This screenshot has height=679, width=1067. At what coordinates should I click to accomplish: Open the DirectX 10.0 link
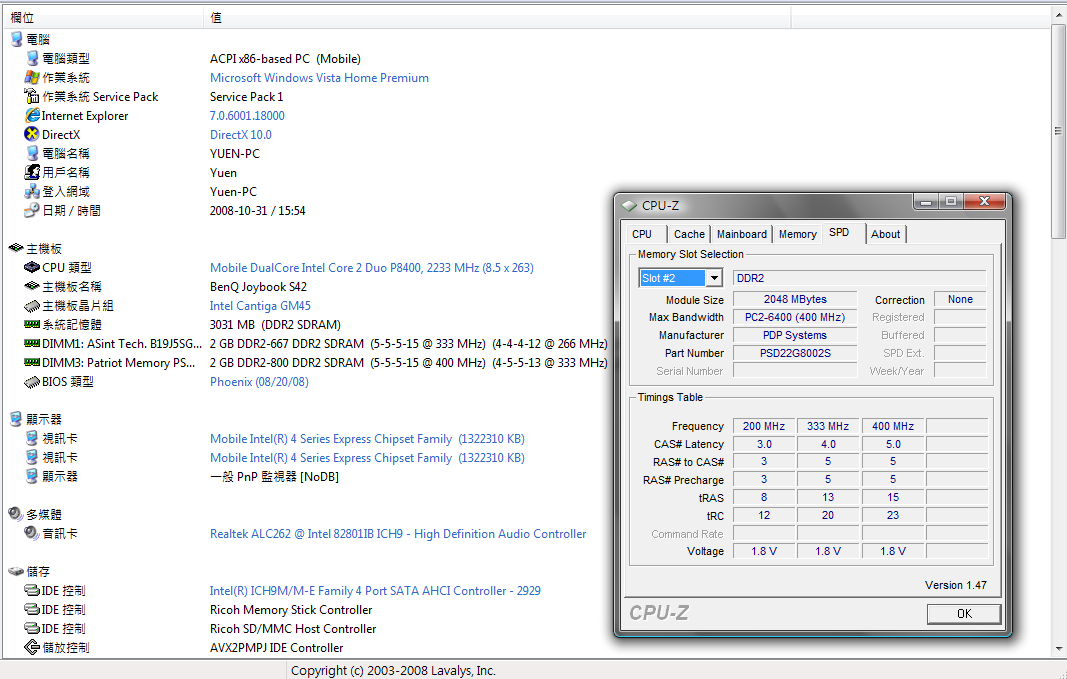[x=241, y=135]
